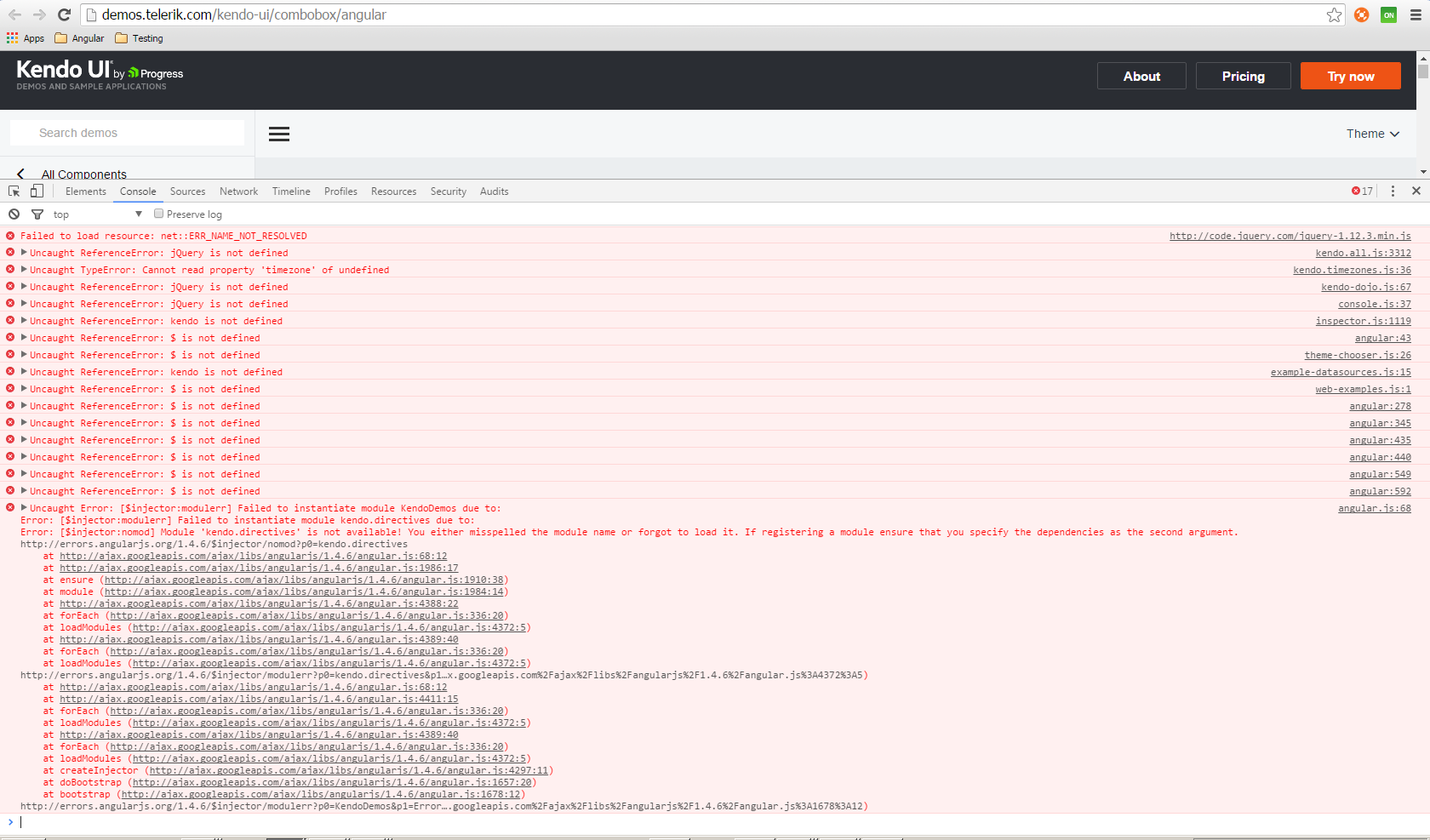Open the Theme dropdown
This screenshot has height=840, width=1430.
pyautogui.click(x=1372, y=134)
